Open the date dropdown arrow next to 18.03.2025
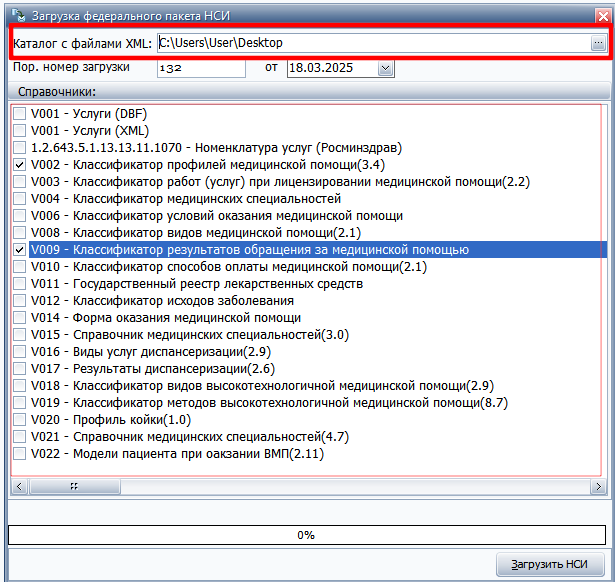The image size is (615, 582). pos(386,68)
